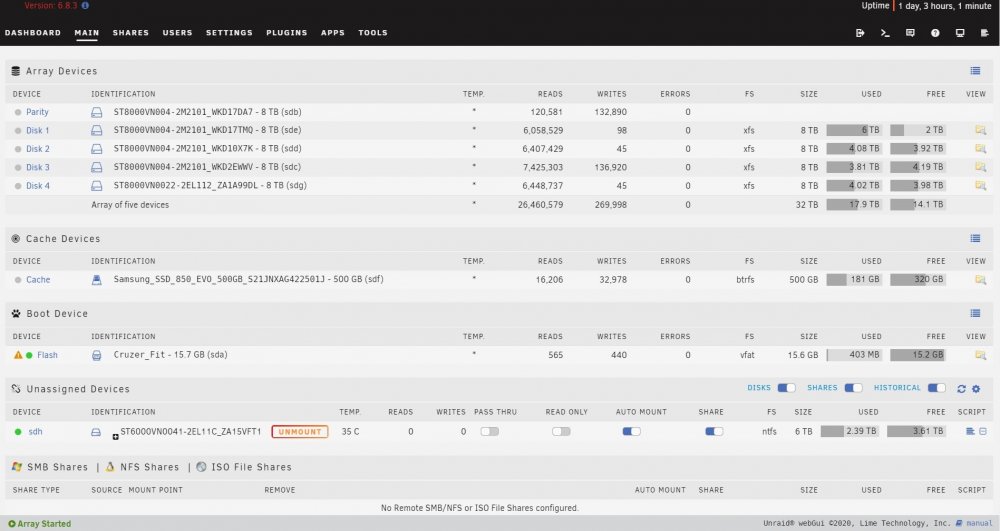Click Cache free space bar 320 GB

(x=918, y=279)
